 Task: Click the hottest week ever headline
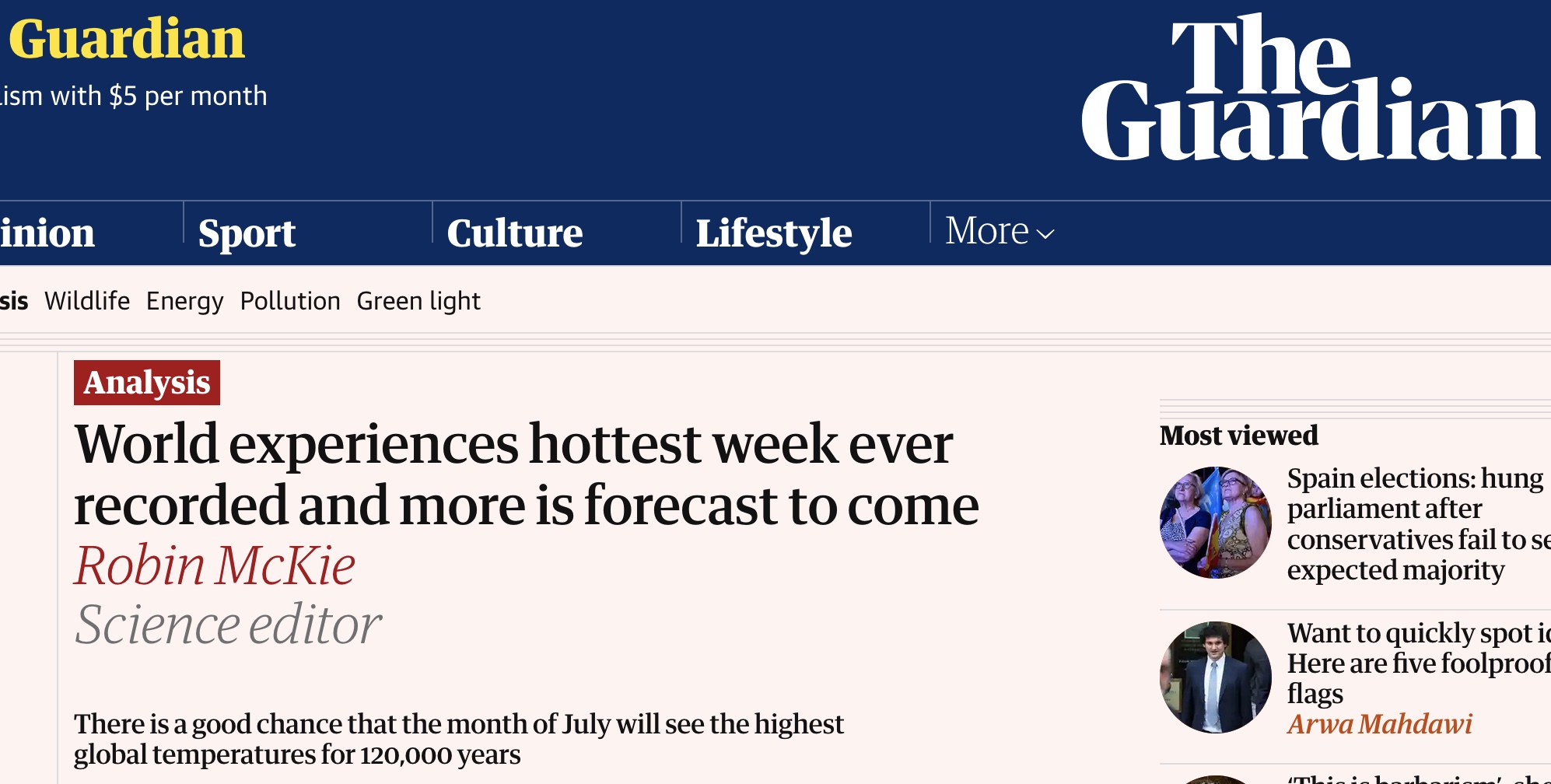point(526,474)
